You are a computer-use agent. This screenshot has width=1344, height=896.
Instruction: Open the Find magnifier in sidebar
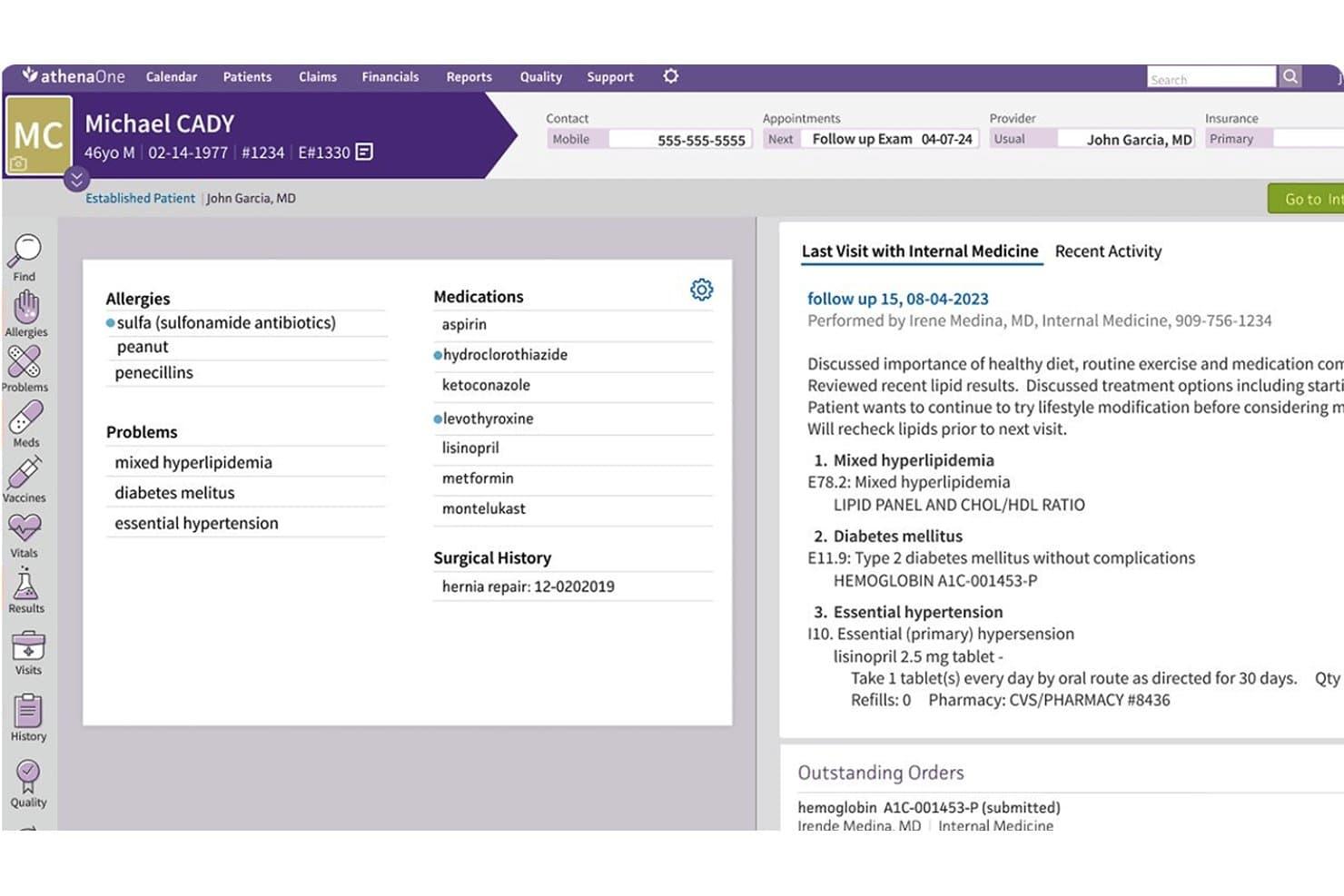coord(25,251)
